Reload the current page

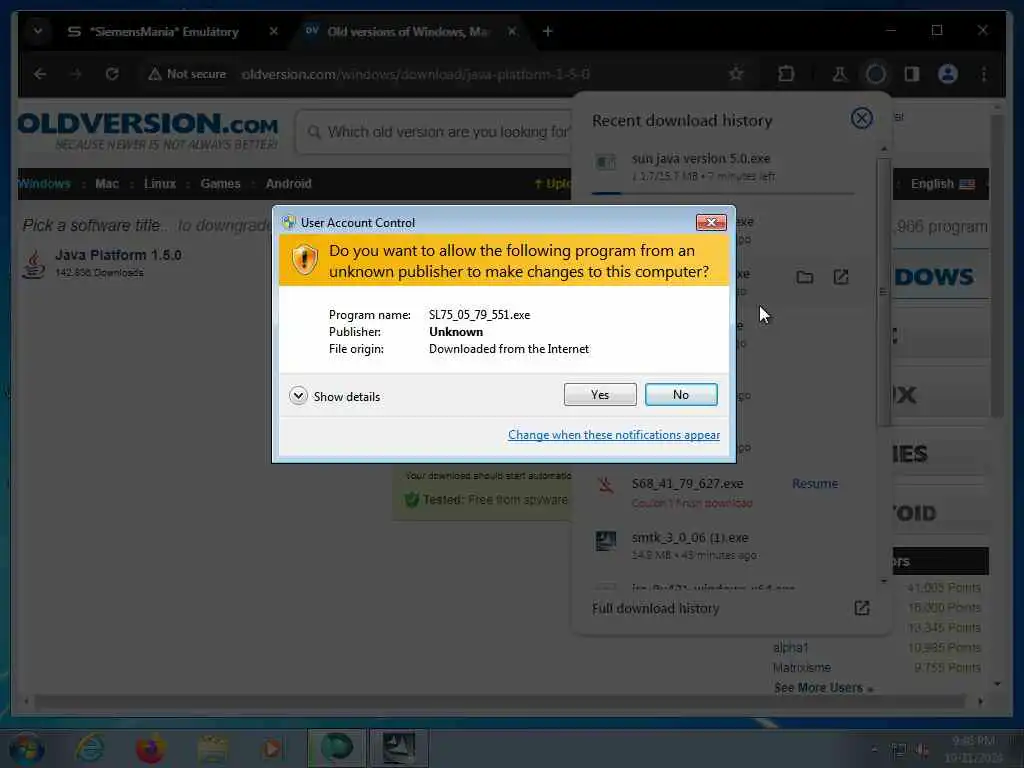click(112, 74)
